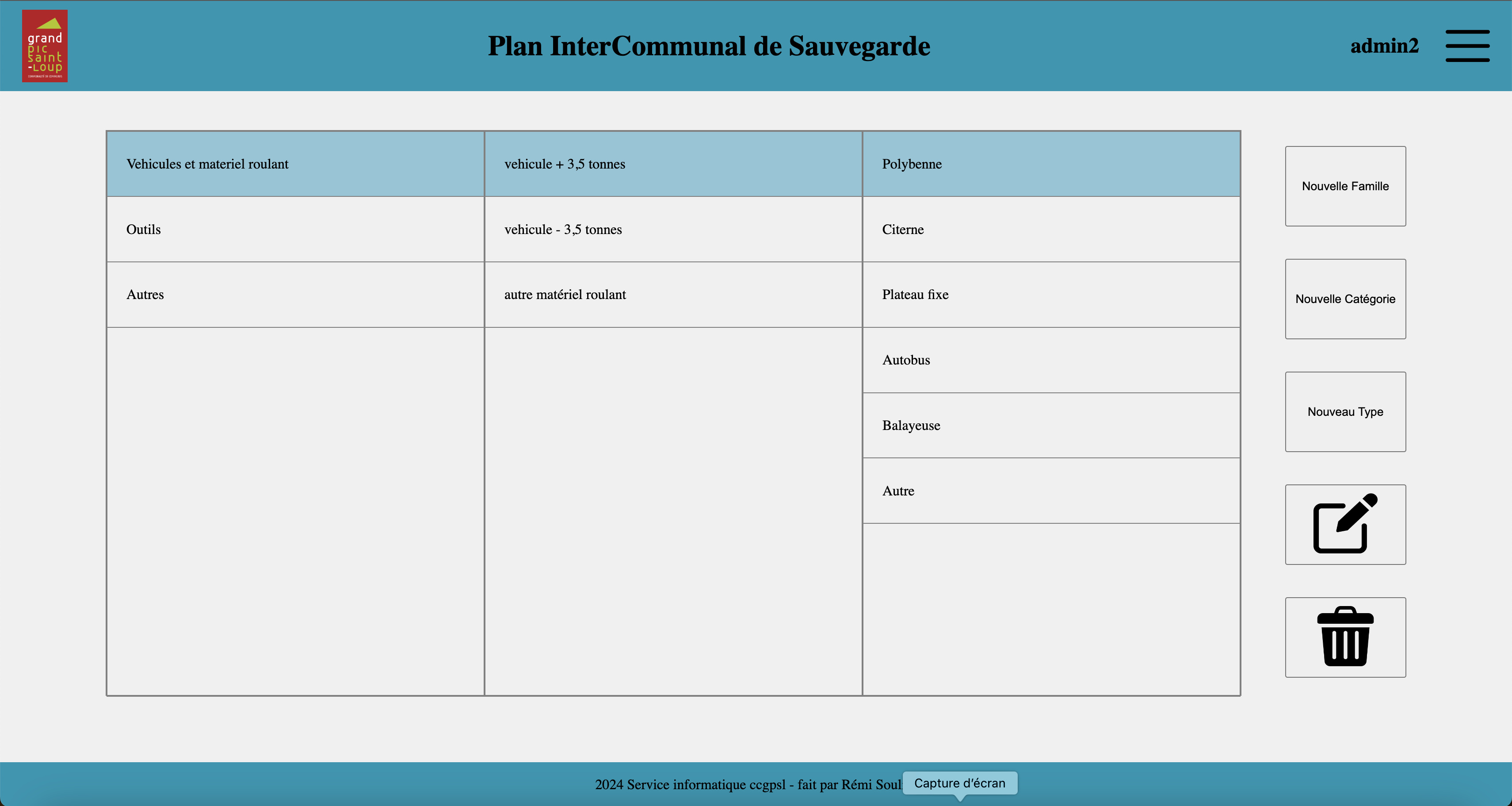
Task: Click the Grand Pic Saint-Loup logo
Action: point(44,45)
